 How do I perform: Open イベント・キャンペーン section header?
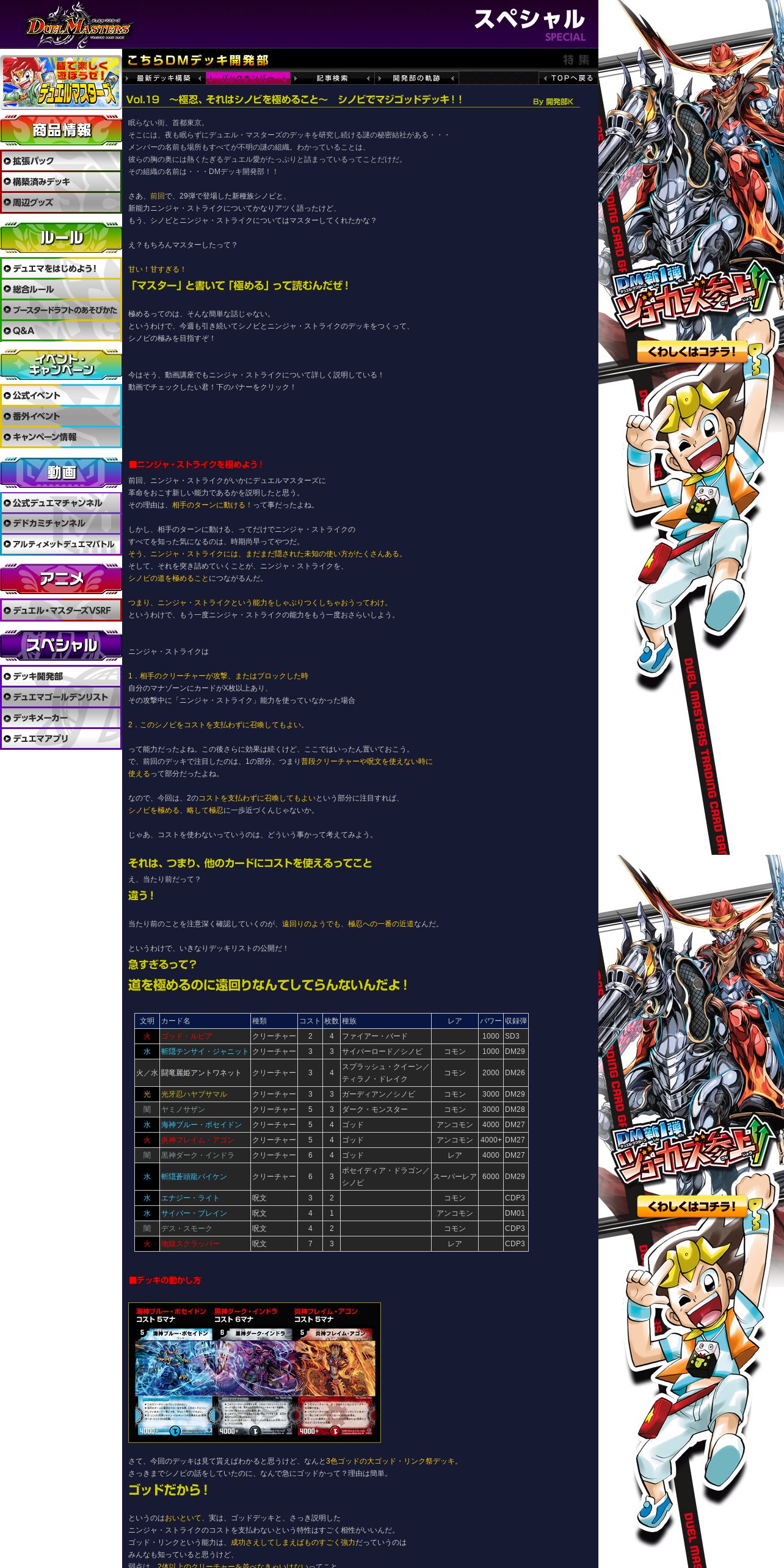pos(61,365)
